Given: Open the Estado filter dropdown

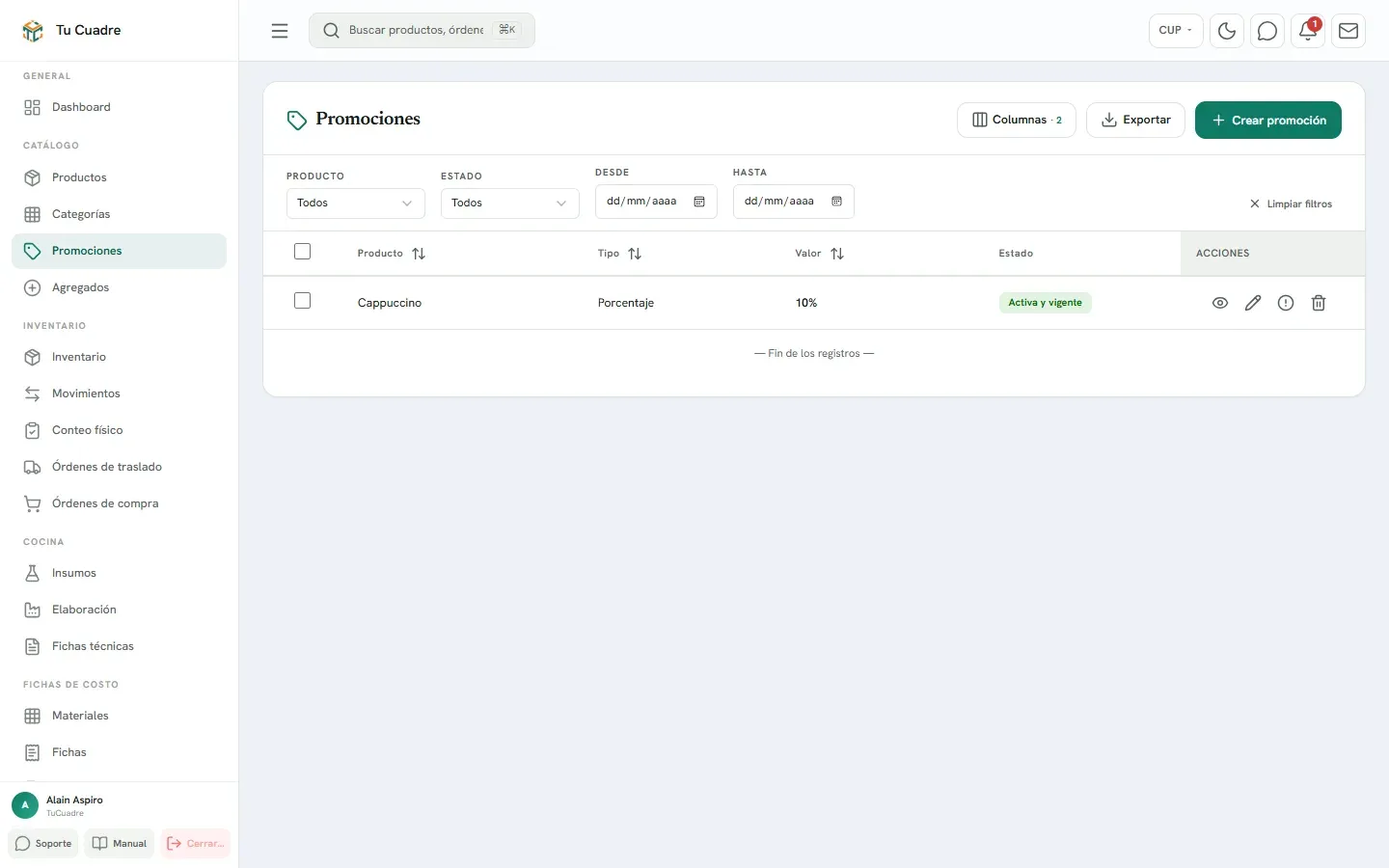Looking at the screenshot, I should 510,203.
